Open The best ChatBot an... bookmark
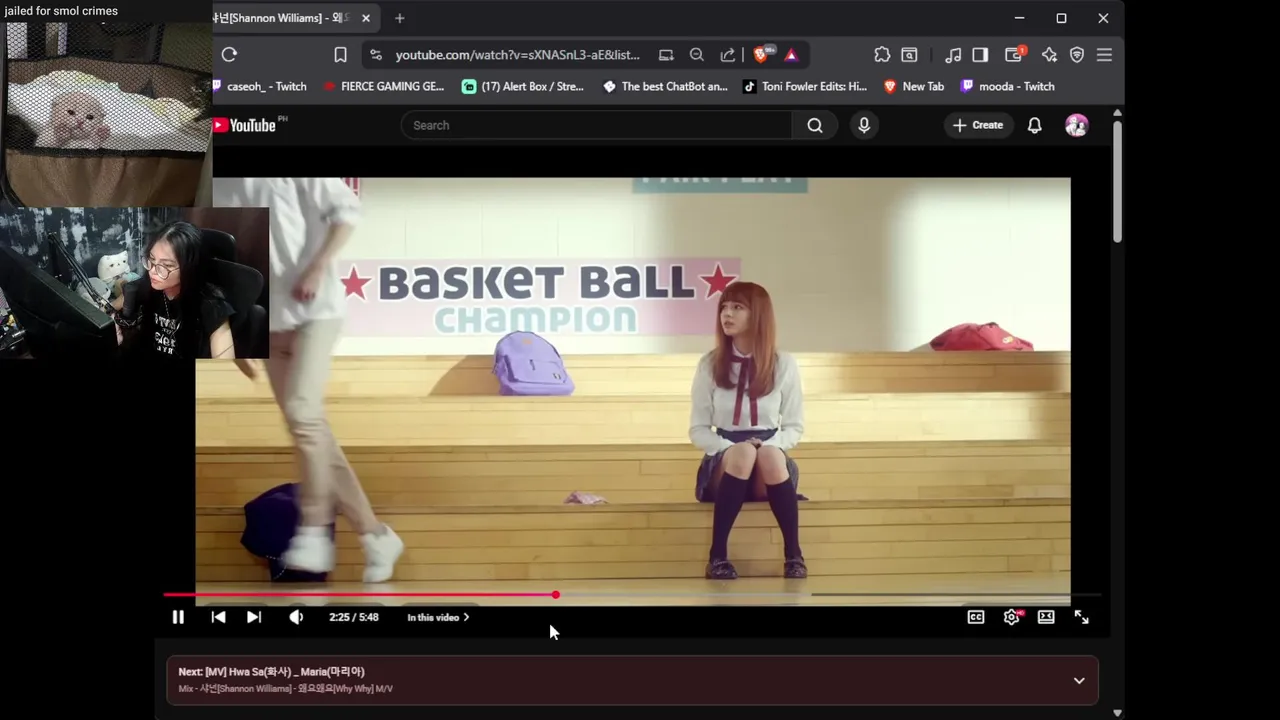Image resolution: width=1280 pixels, height=720 pixels. click(x=666, y=87)
